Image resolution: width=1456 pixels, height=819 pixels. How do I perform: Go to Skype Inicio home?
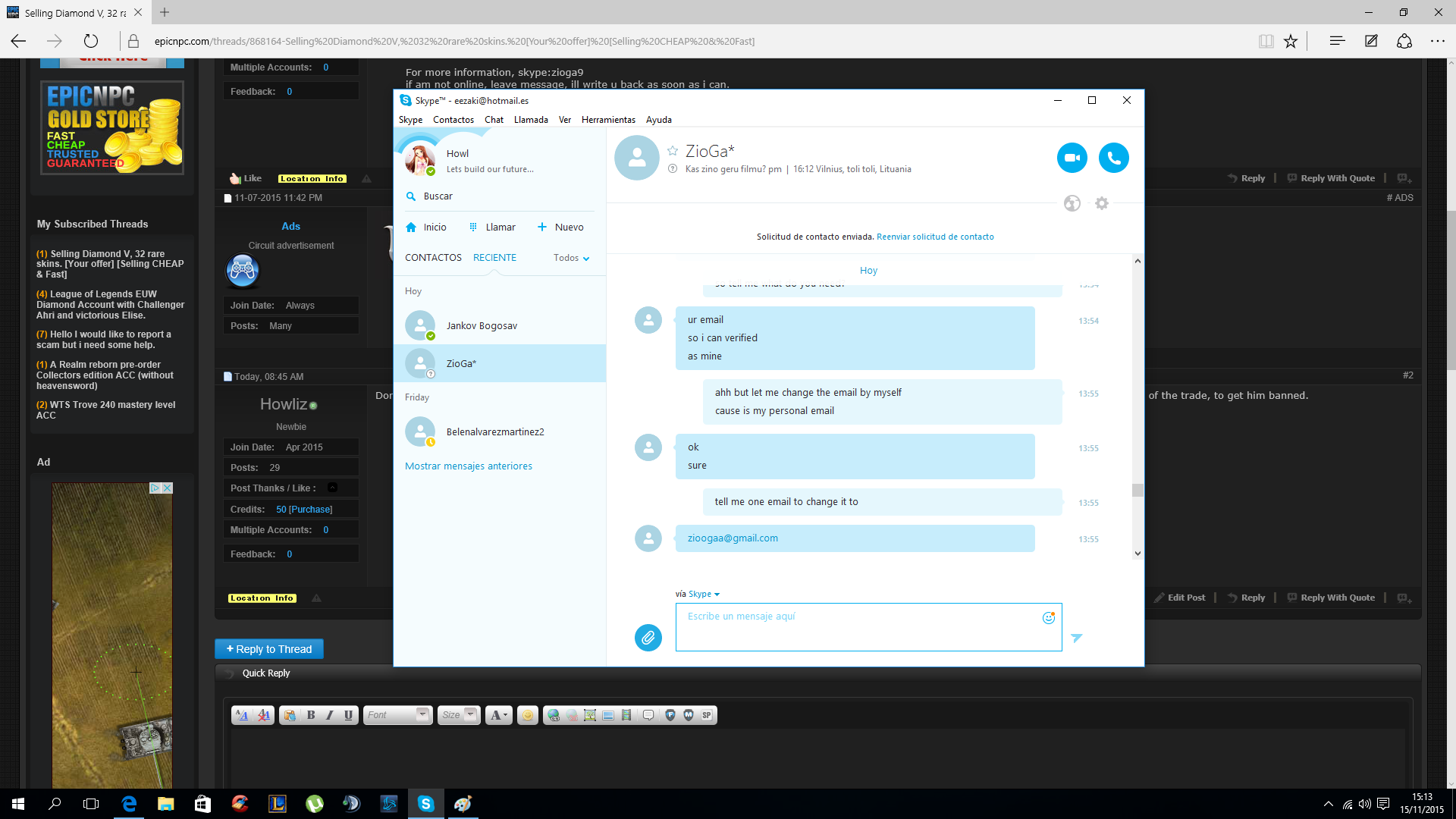click(x=426, y=227)
